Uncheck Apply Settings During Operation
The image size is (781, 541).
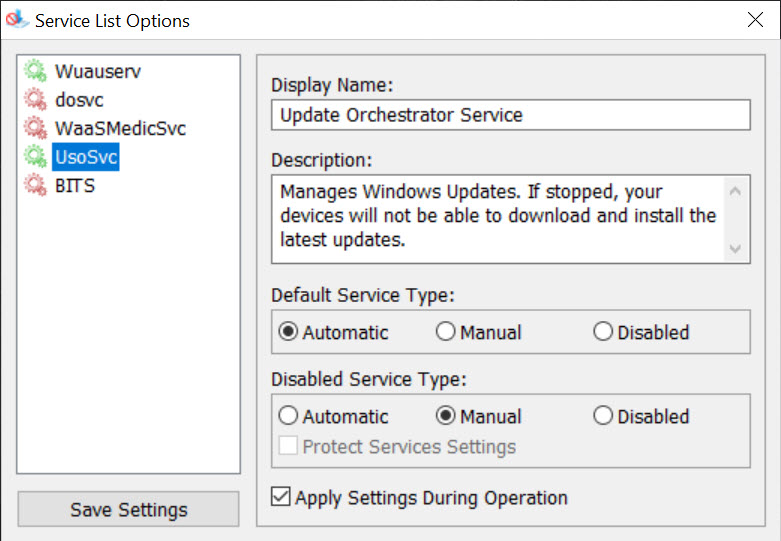[281, 497]
